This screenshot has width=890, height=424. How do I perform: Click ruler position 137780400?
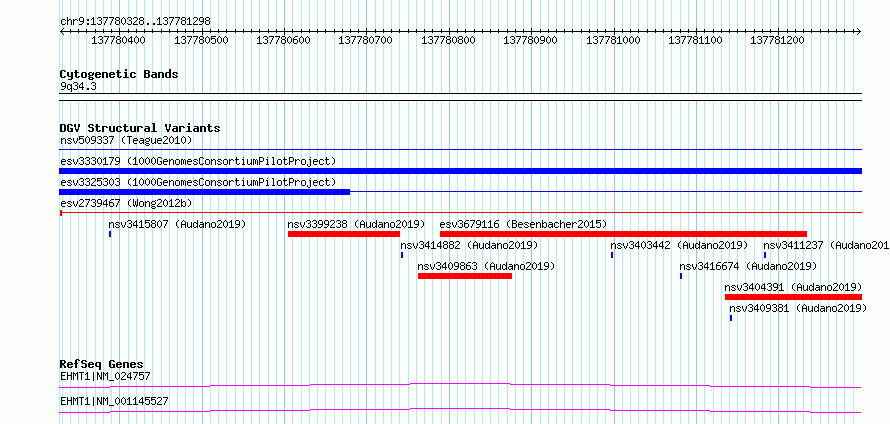(x=118, y=40)
